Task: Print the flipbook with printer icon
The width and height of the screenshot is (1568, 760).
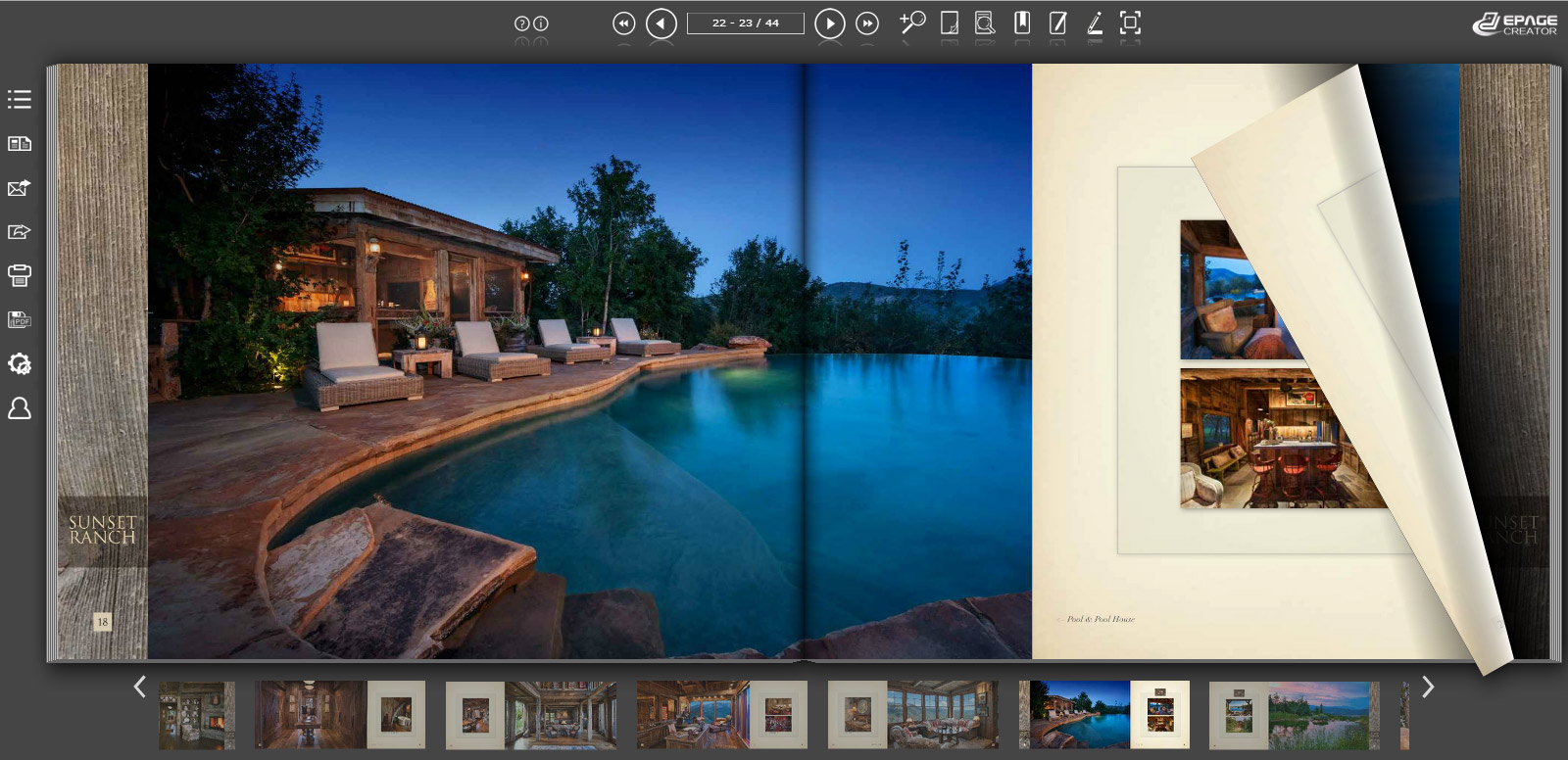Action: click(x=20, y=275)
